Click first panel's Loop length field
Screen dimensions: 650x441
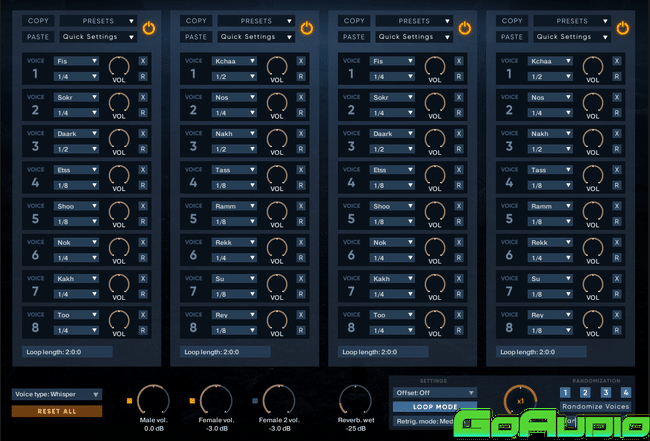click(x=68, y=352)
